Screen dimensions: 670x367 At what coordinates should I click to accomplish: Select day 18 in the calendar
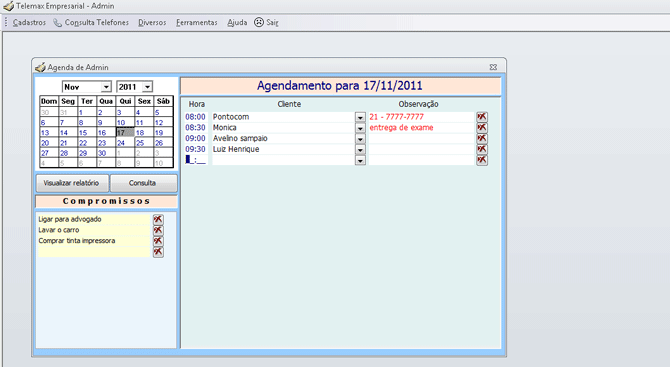tap(144, 132)
